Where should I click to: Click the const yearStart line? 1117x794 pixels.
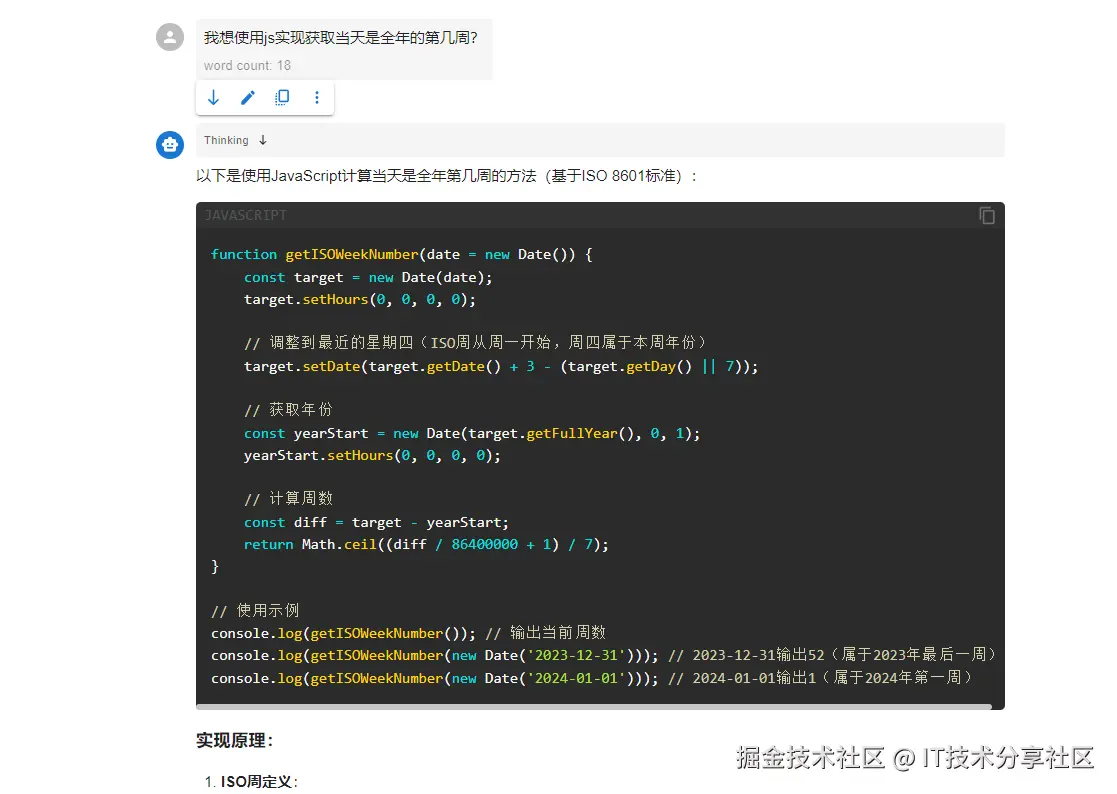pos(472,433)
